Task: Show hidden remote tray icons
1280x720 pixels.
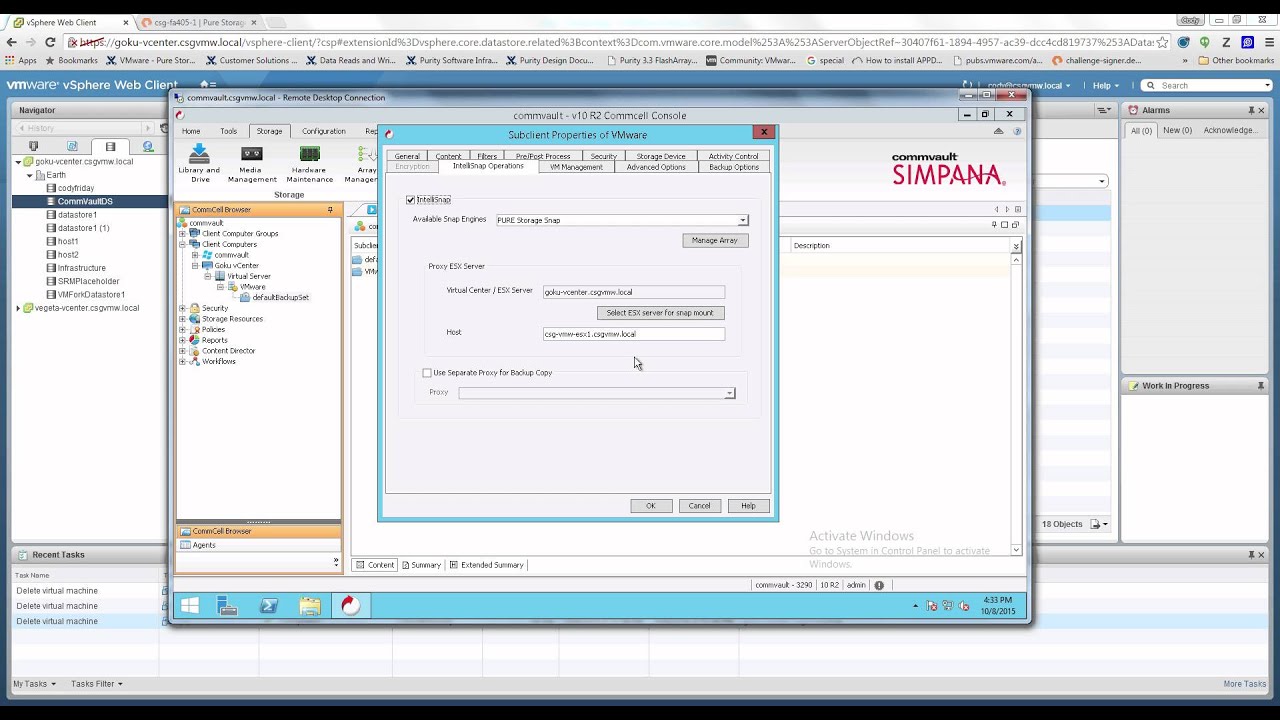Action: pyautogui.click(x=915, y=606)
